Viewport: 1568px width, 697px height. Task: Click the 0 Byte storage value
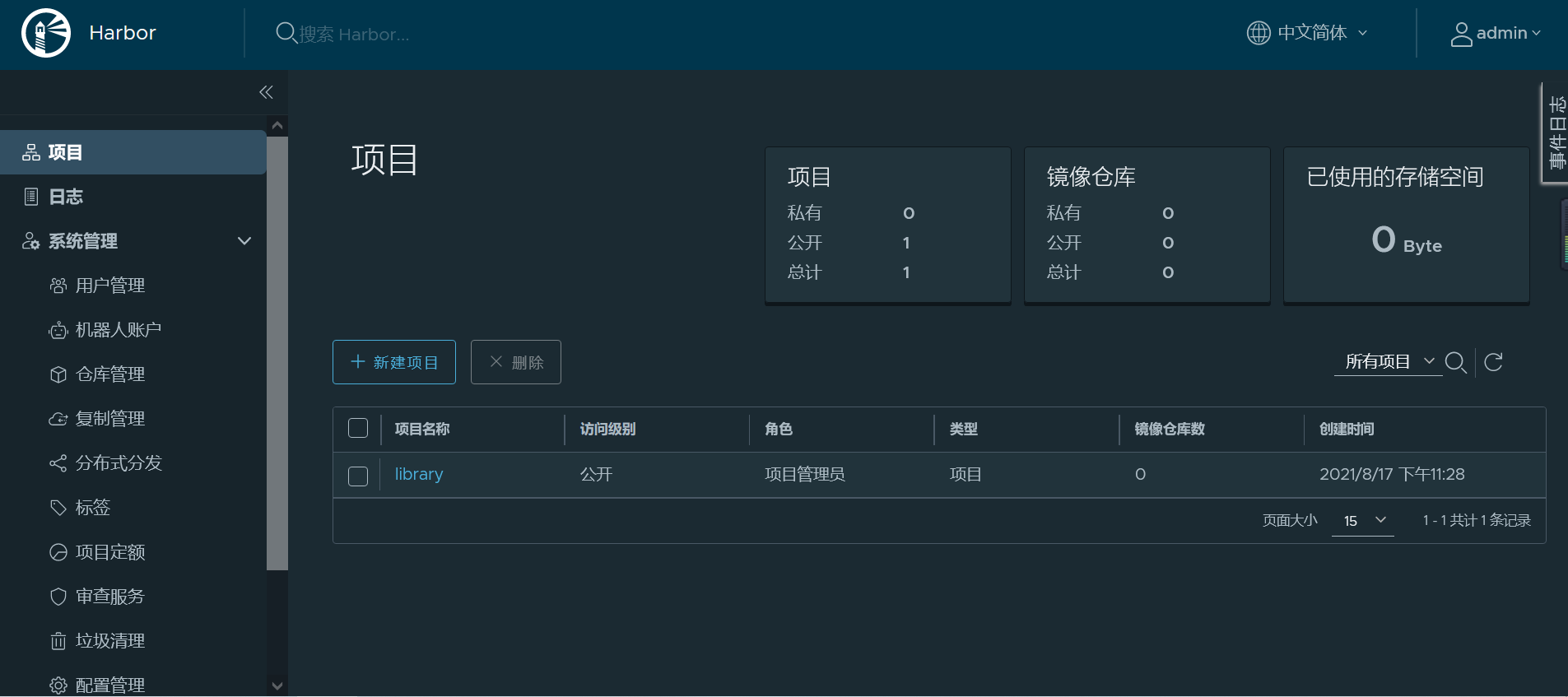(x=1407, y=240)
